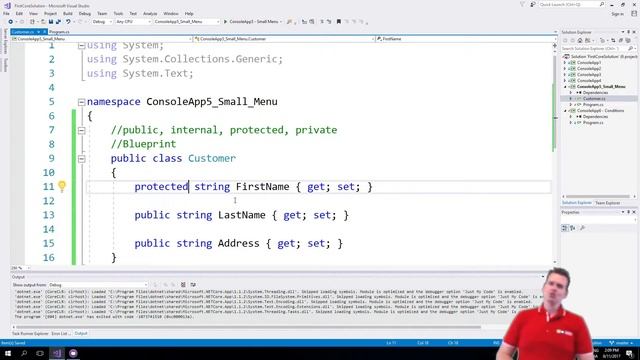Expand ConsoleApp1 project node
Screen dimensions: 640x360
click(565, 62)
